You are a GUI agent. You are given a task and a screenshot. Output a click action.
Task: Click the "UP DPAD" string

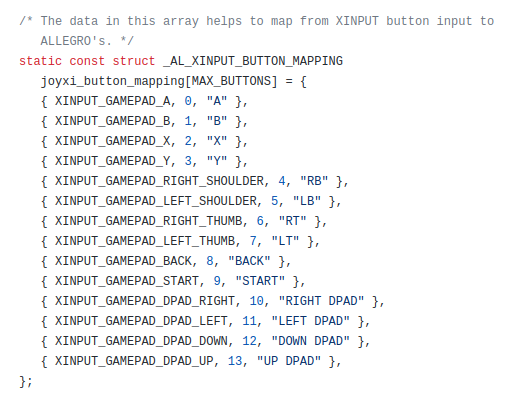(x=289, y=361)
